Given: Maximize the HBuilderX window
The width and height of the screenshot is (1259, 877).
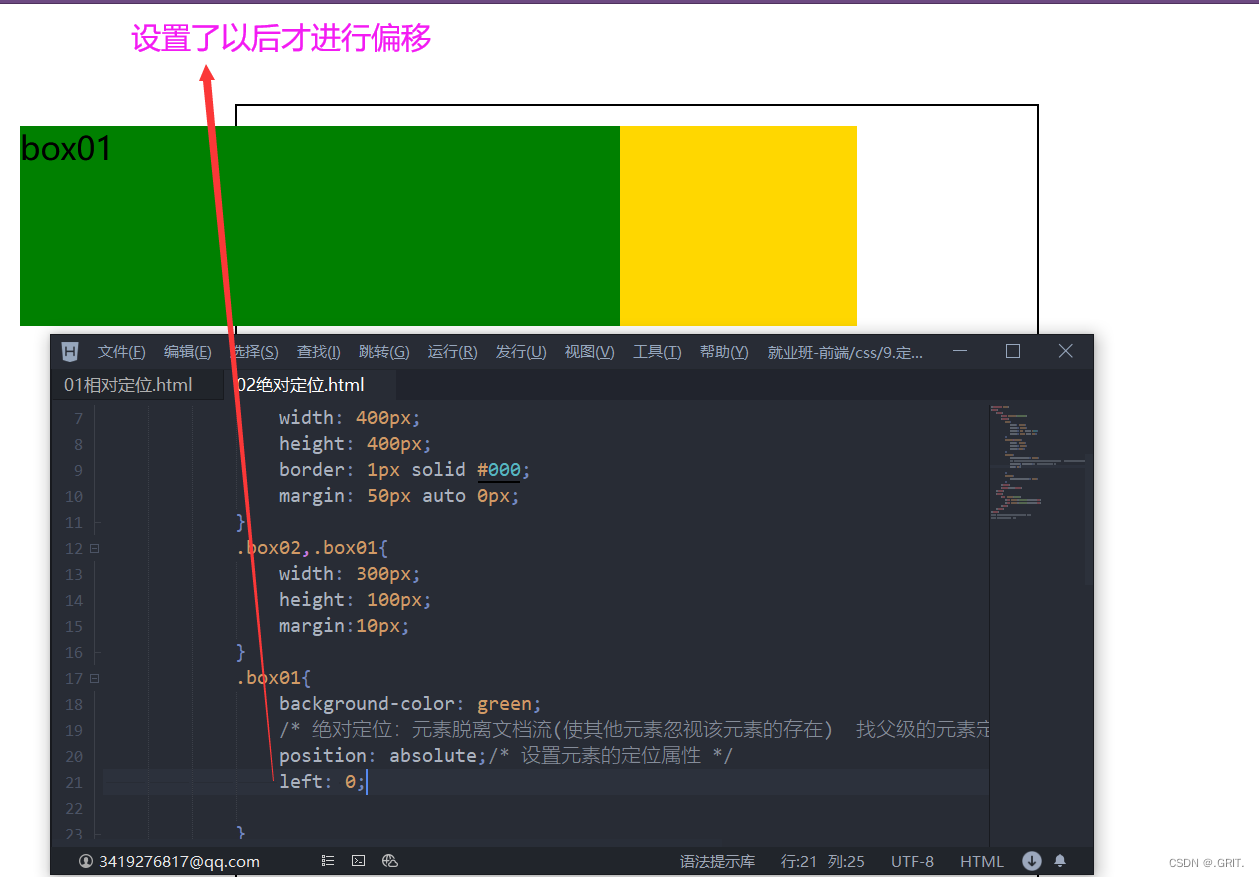Looking at the screenshot, I should coord(1013,351).
